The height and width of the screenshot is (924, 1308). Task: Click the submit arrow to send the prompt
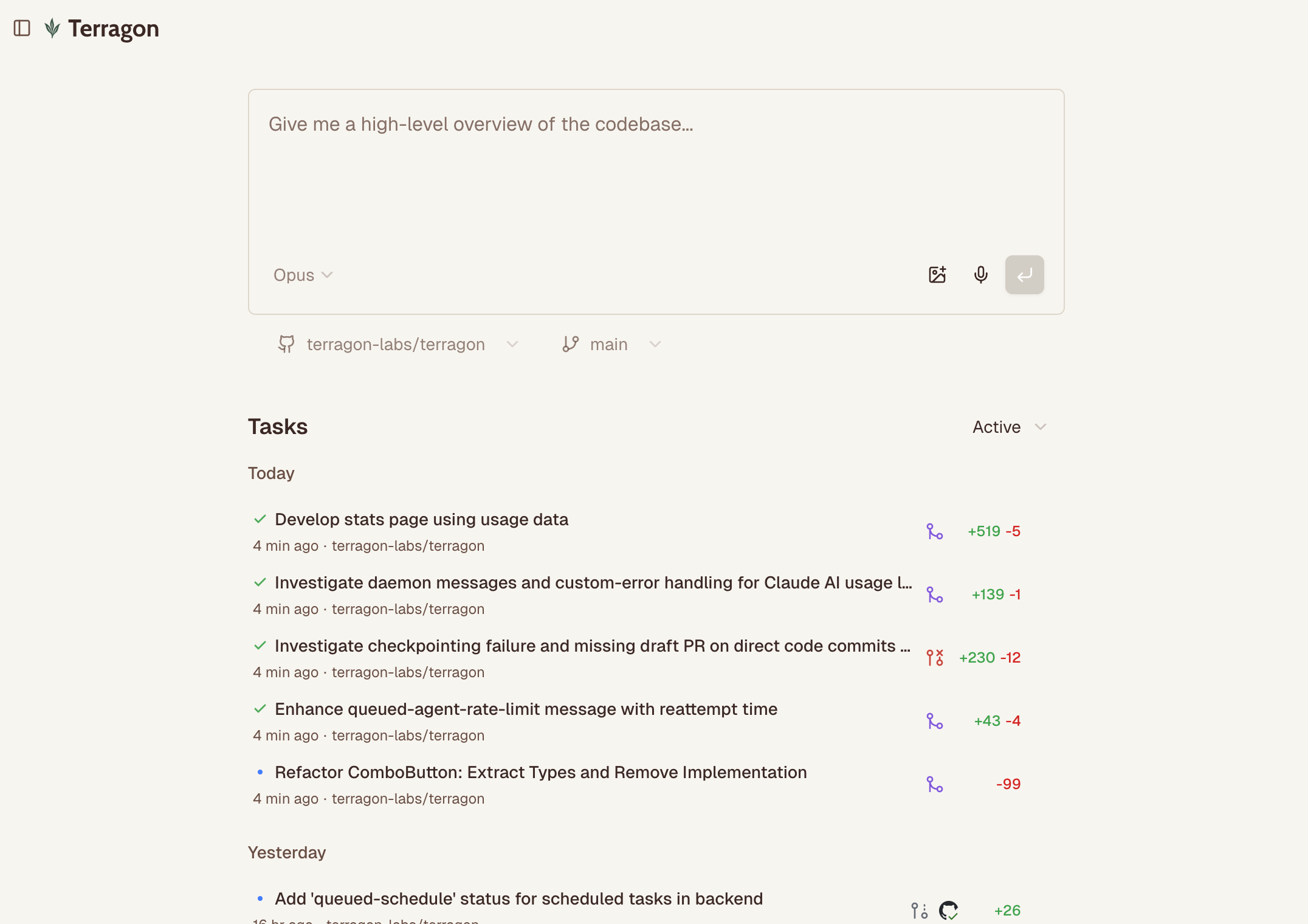coord(1024,275)
